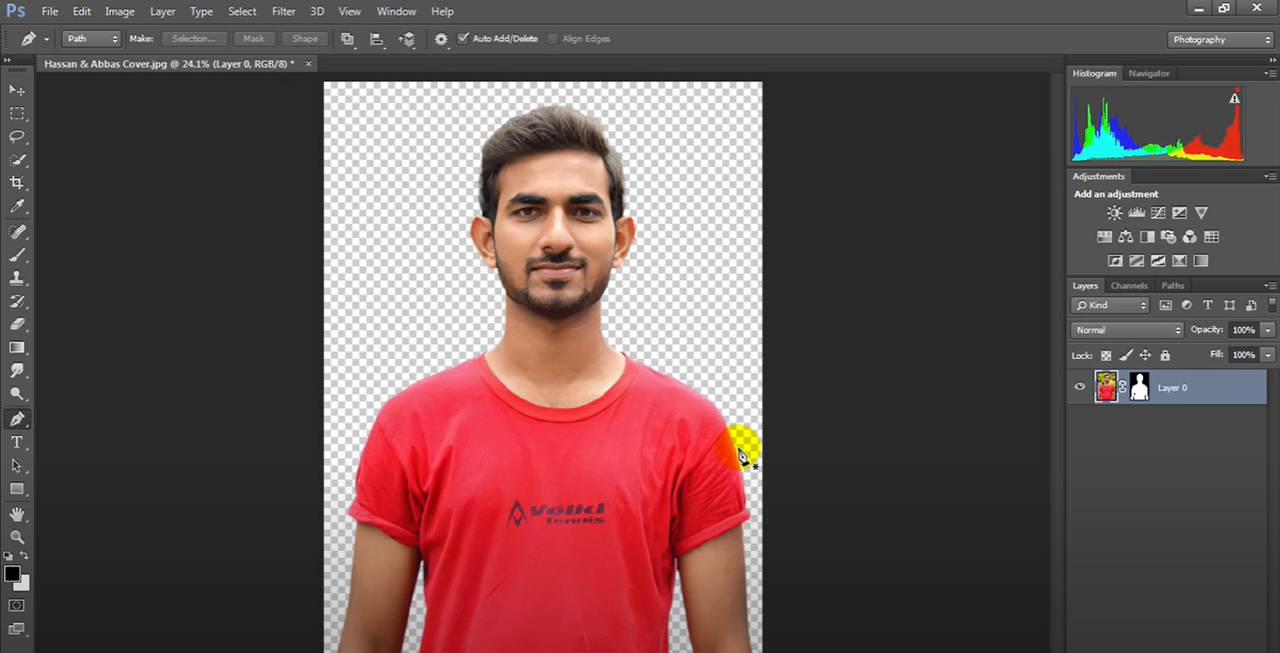1280x653 pixels.
Task: Toggle lock image pixels
Action: point(1126,355)
